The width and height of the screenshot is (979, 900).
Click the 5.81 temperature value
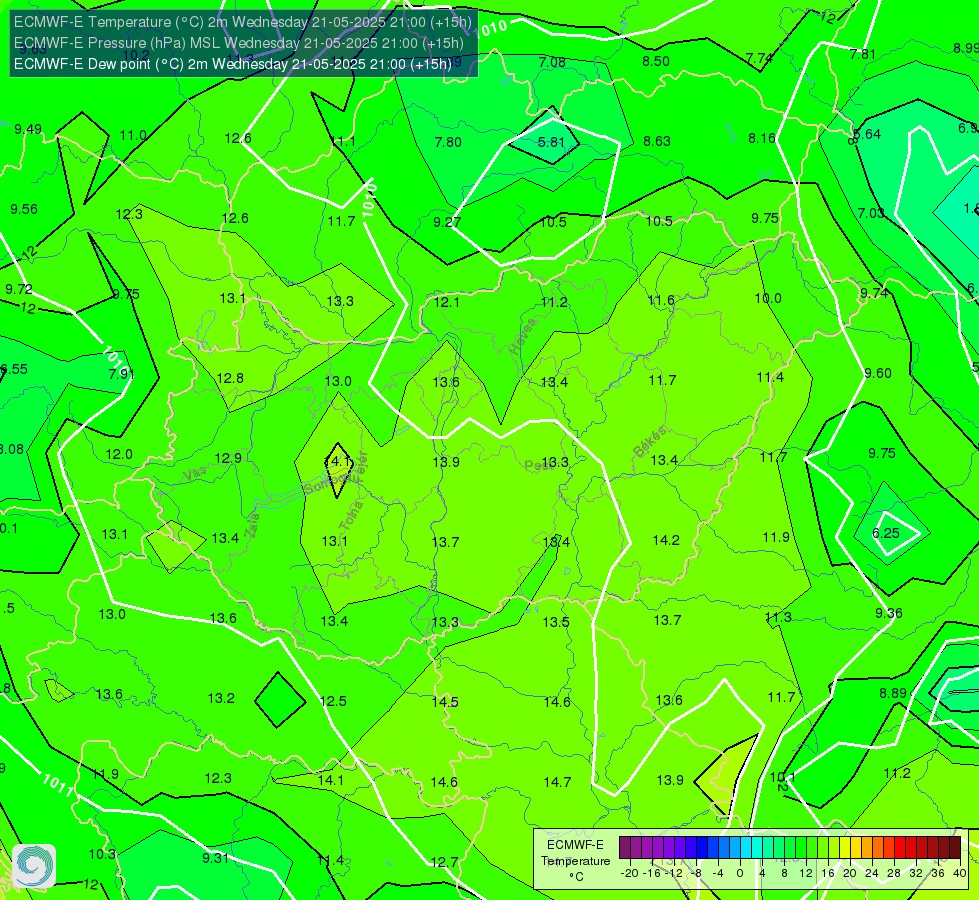551,142
